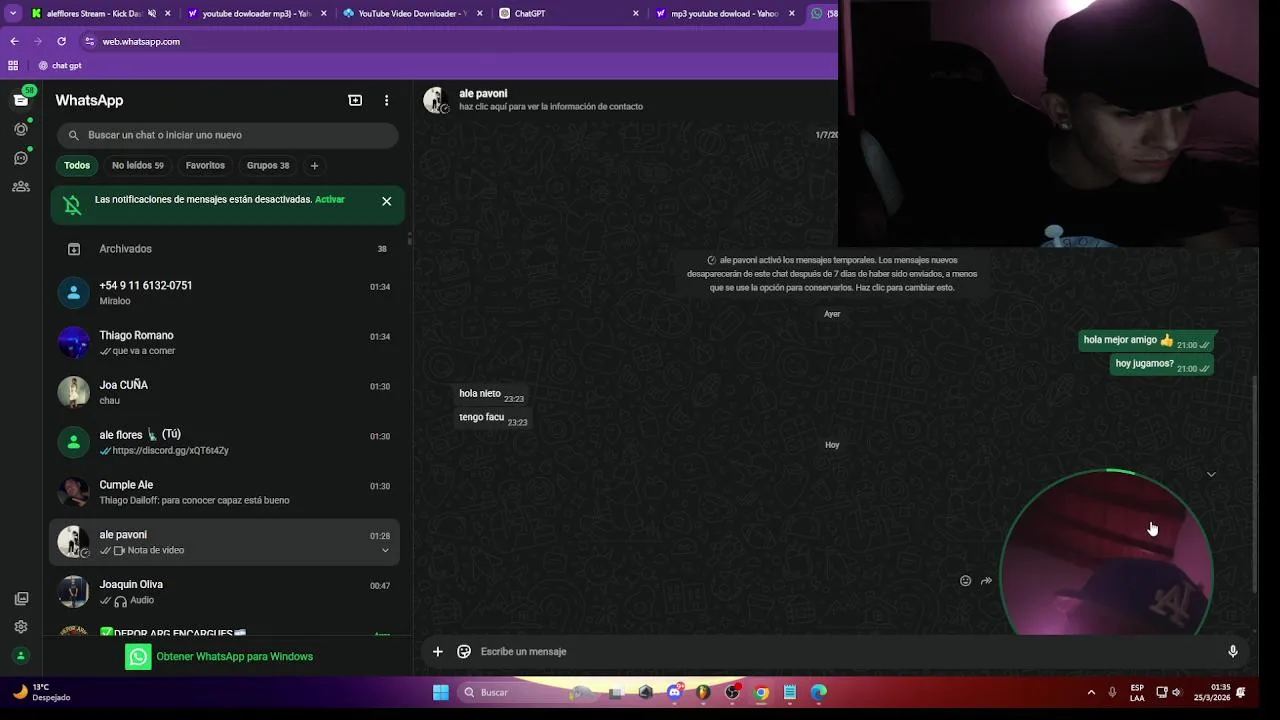Open Microsoft Edge from the taskbar
The image size is (1280, 720).
tap(819, 692)
